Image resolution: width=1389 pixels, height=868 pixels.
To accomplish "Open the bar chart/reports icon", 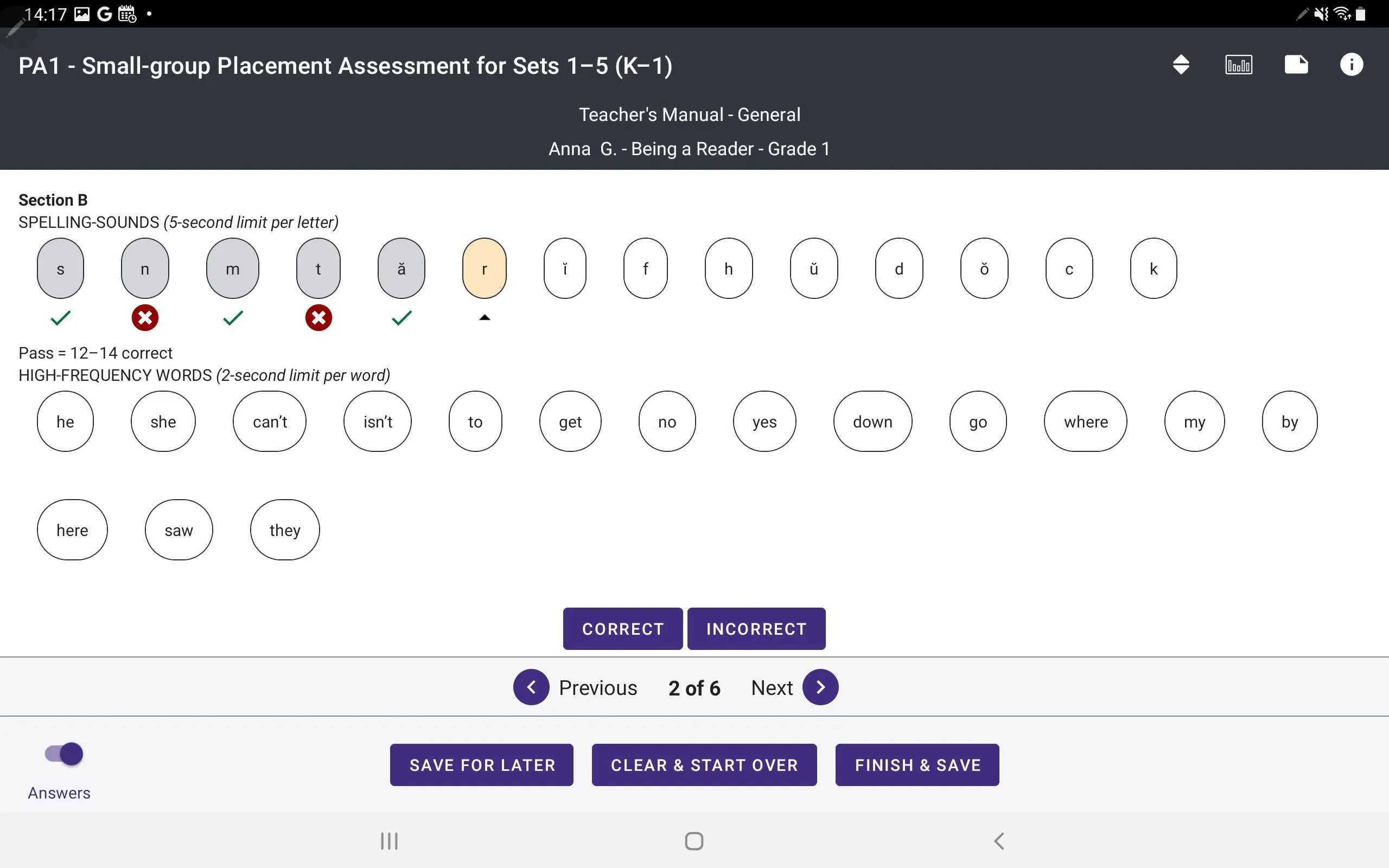I will point(1239,65).
